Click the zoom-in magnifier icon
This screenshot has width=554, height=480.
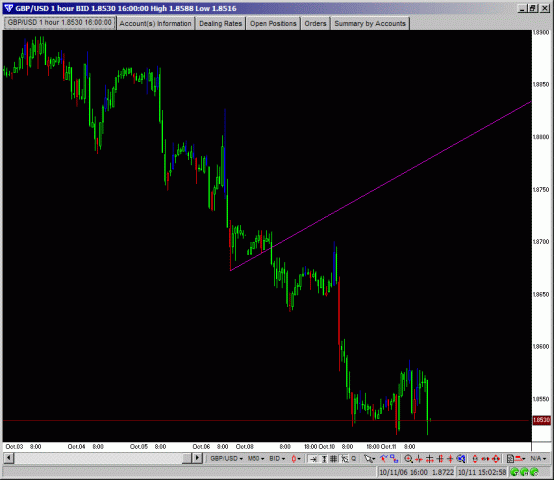(x=408, y=458)
